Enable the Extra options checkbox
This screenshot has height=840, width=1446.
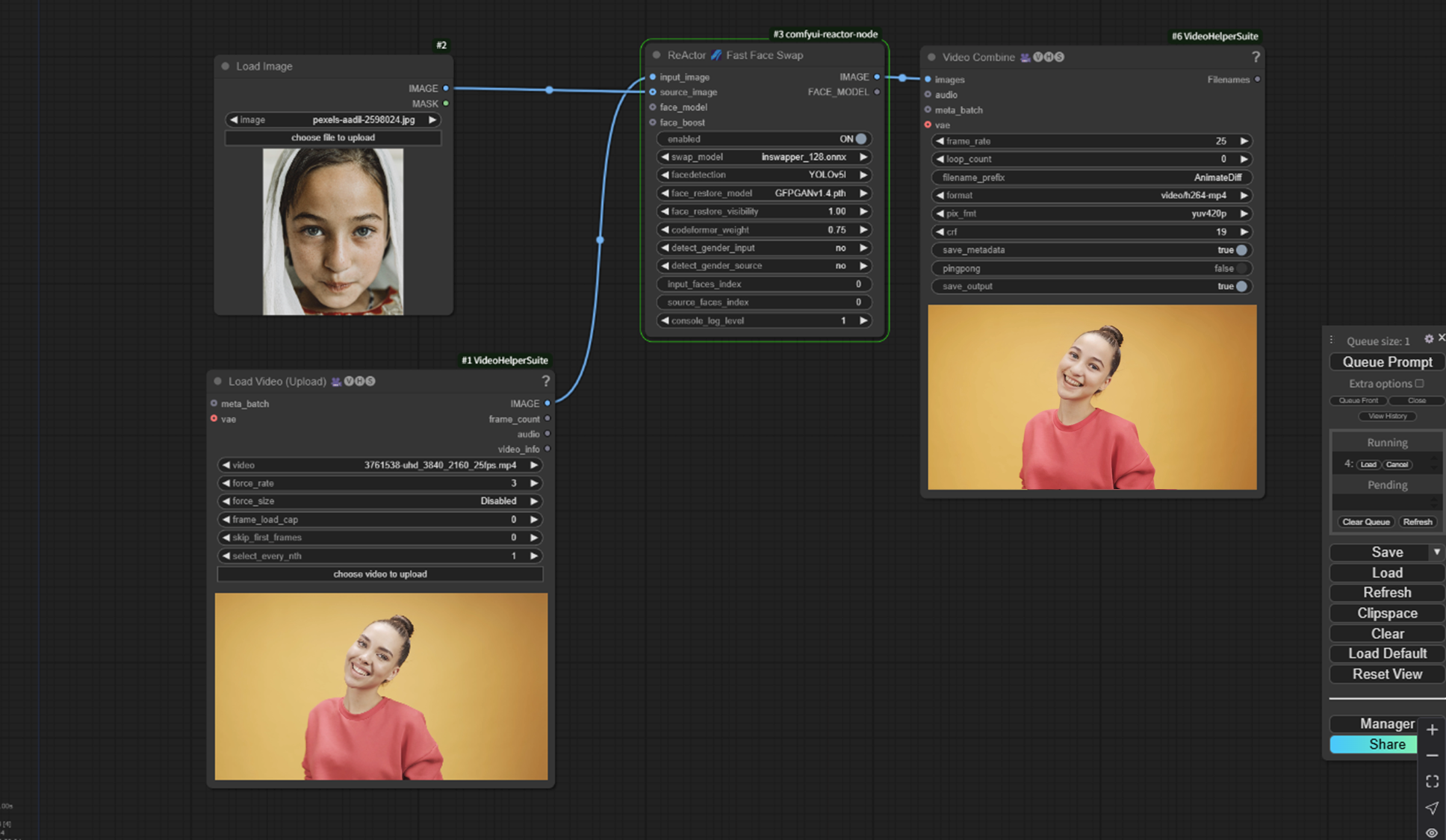coord(1419,384)
